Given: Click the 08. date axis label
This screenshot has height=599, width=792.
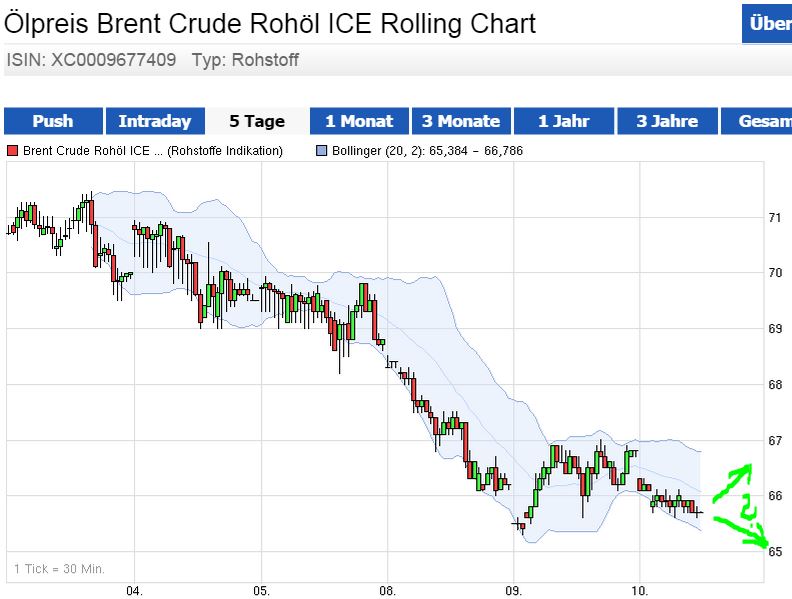Looking at the screenshot, I should point(388,589).
